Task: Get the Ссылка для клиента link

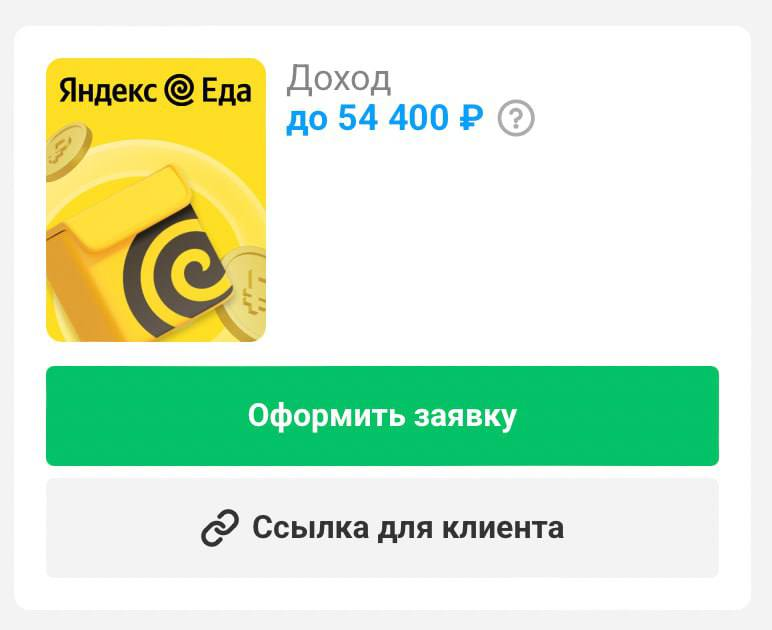Action: pyautogui.click(x=382, y=528)
